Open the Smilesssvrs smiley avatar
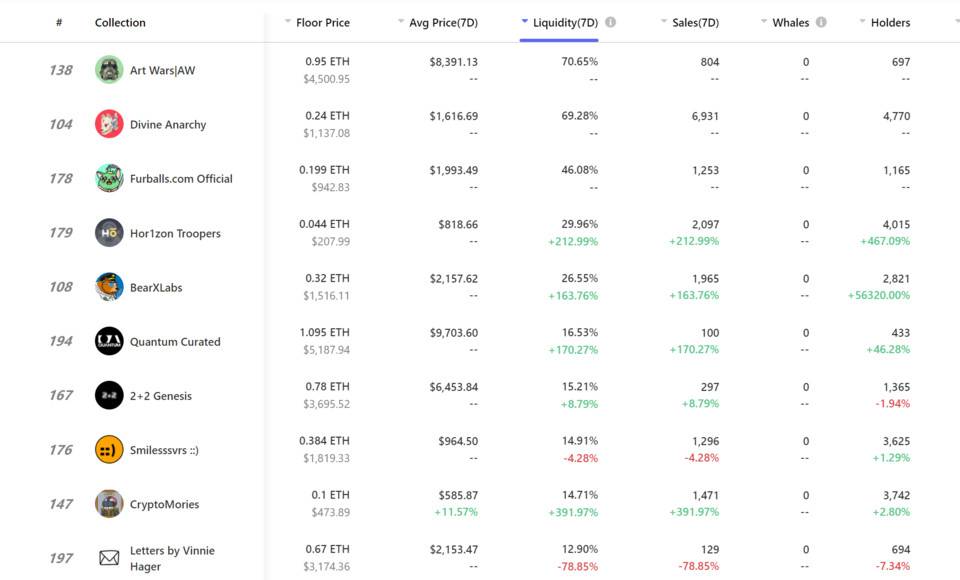 click(x=109, y=450)
